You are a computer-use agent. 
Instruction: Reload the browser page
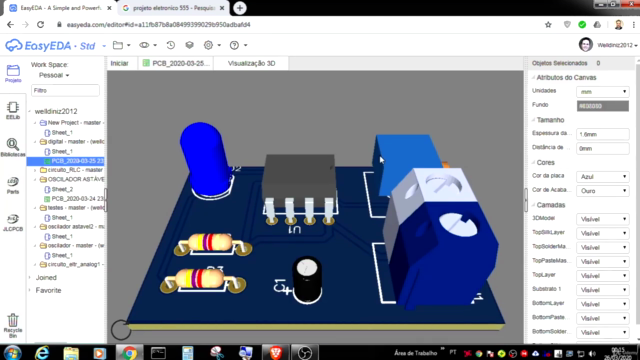40,24
